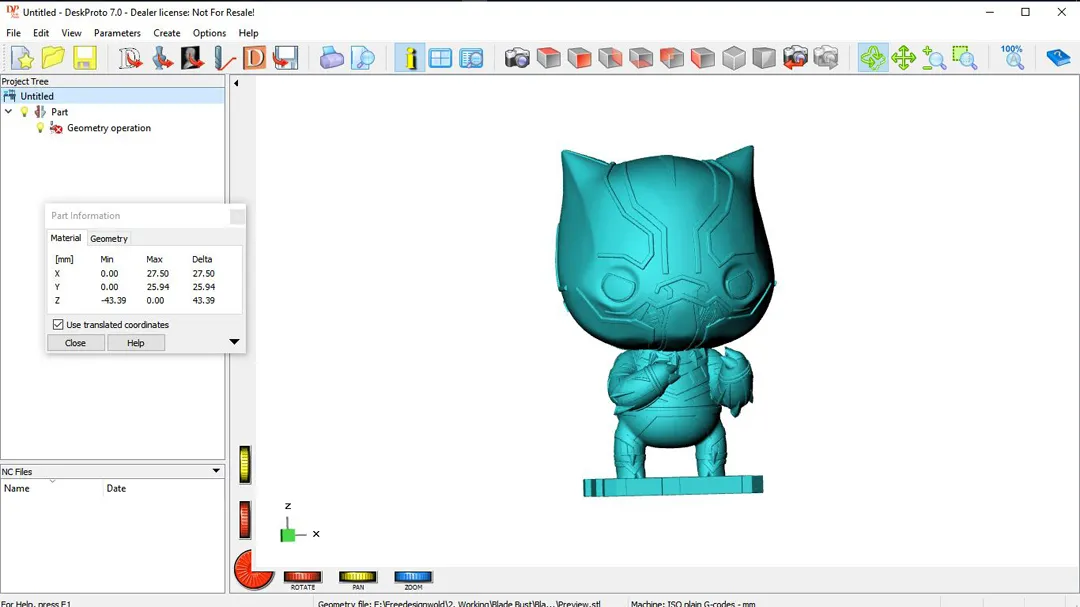This screenshot has width=1080, height=607.
Task: Click the PAN thumbwheel
Action: tap(357, 577)
